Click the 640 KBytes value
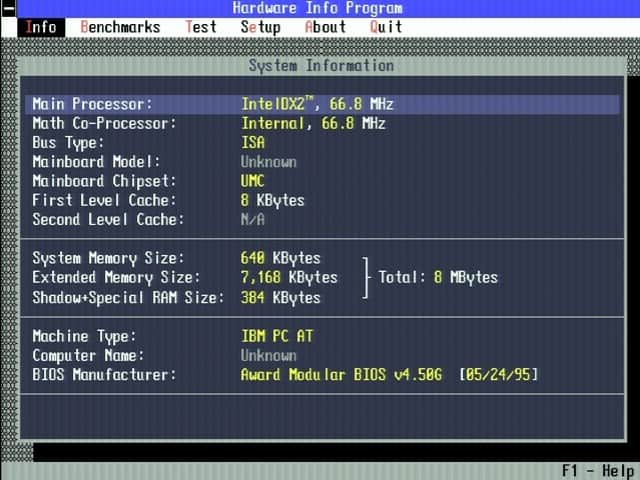 (280, 258)
